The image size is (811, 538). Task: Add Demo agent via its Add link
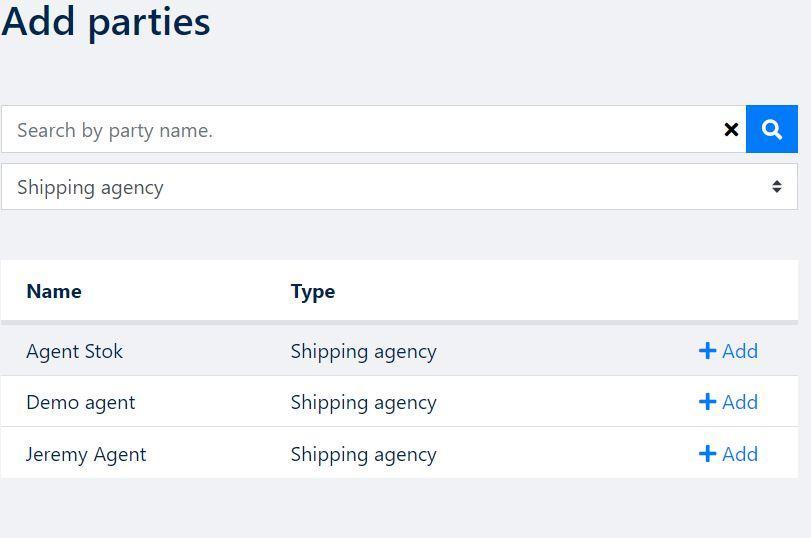(728, 401)
